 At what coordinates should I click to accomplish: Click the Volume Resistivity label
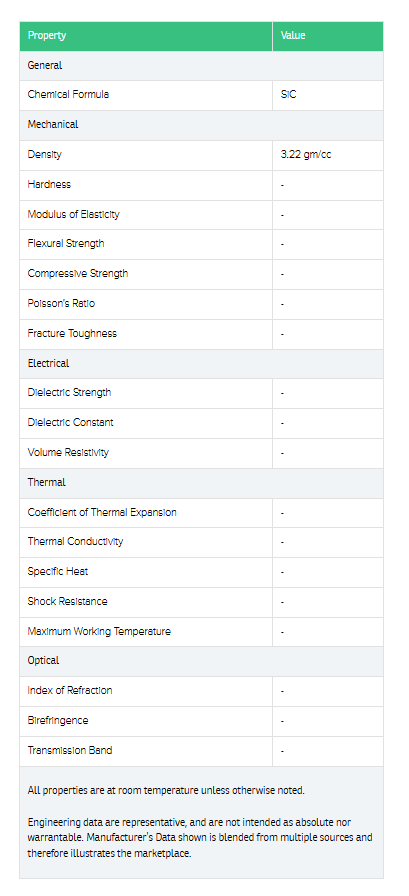(68, 453)
